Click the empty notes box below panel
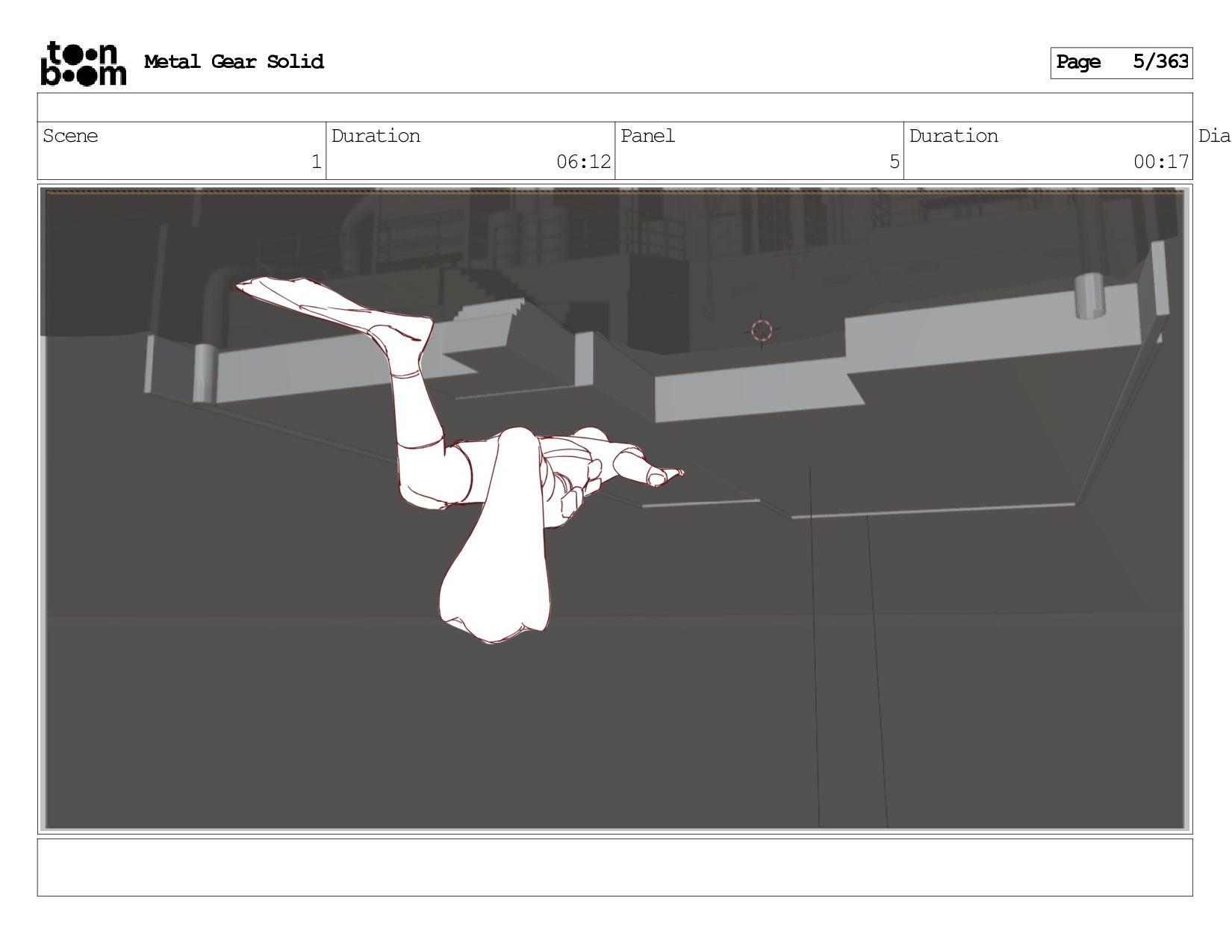The width and height of the screenshot is (1232, 952). [615, 867]
